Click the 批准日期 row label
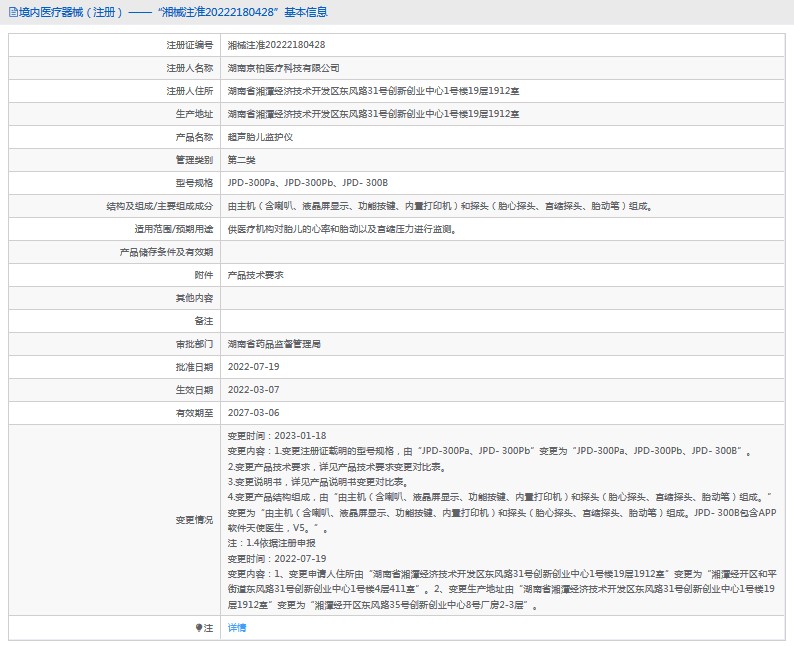This screenshot has width=794, height=646. (x=194, y=367)
